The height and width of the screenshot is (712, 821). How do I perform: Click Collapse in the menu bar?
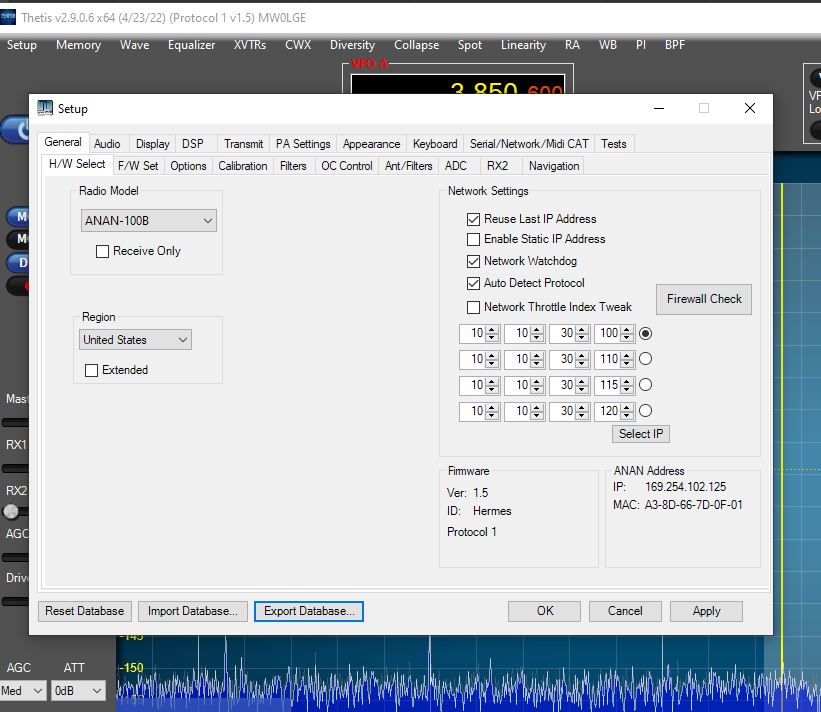(417, 45)
